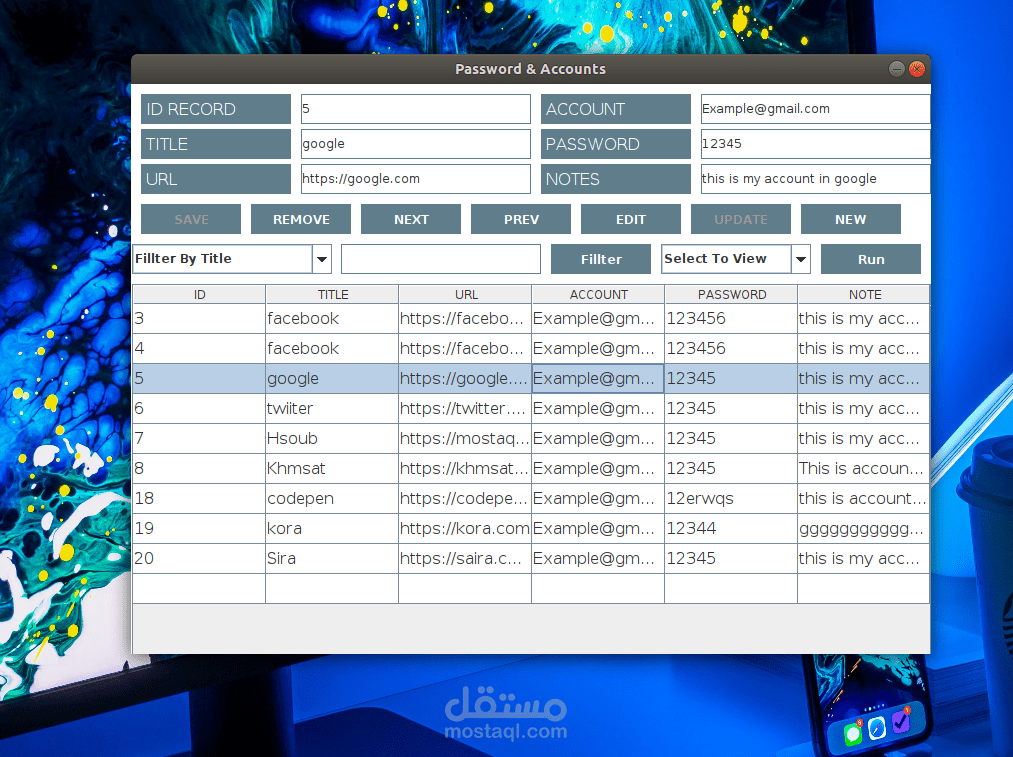The height and width of the screenshot is (757, 1013).
Task: Select the Hsoub title cell
Action: (x=332, y=438)
